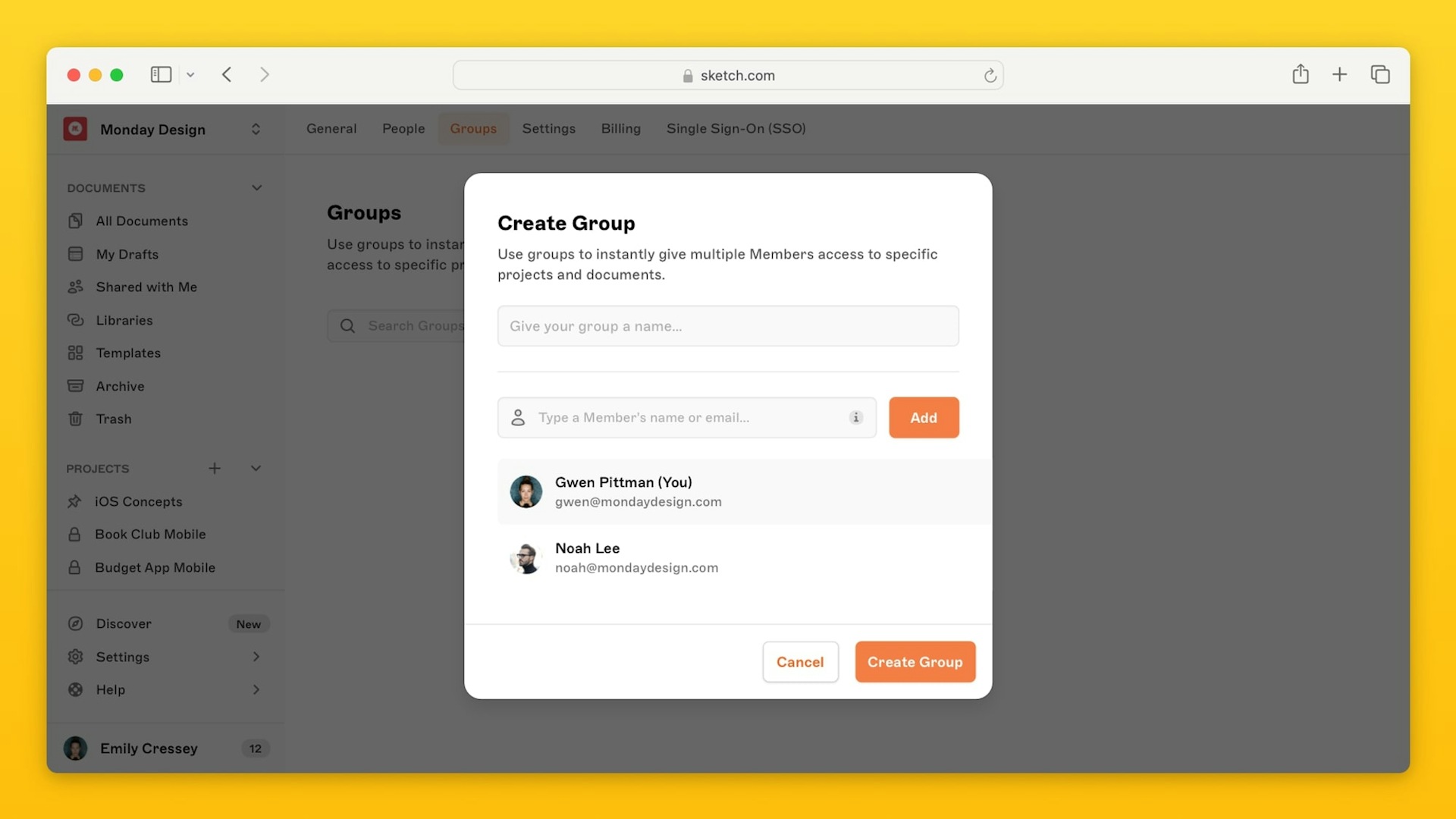Click the Archive icon

coord(75,385)
